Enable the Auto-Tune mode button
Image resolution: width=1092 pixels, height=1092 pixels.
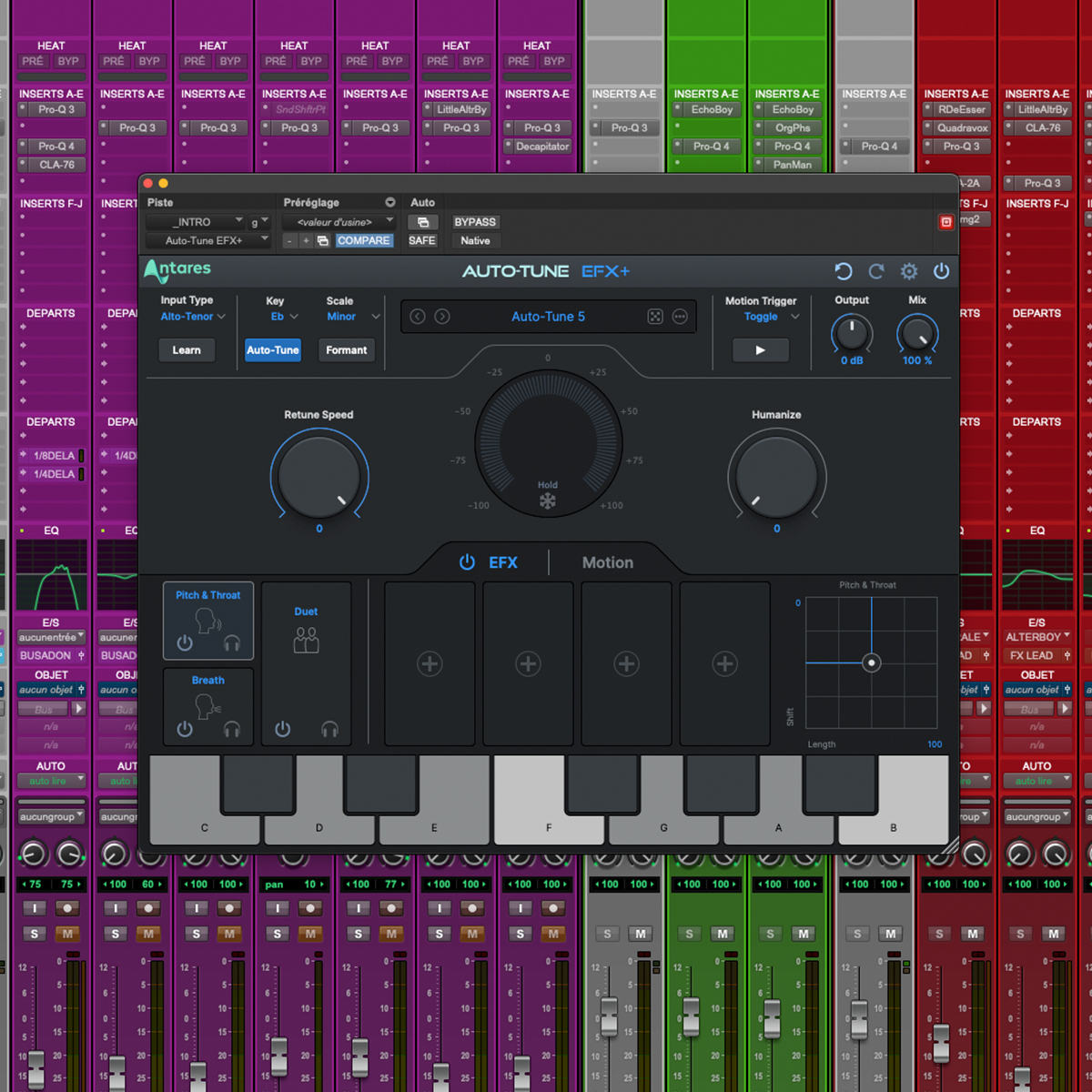click(x=273, y=350)
